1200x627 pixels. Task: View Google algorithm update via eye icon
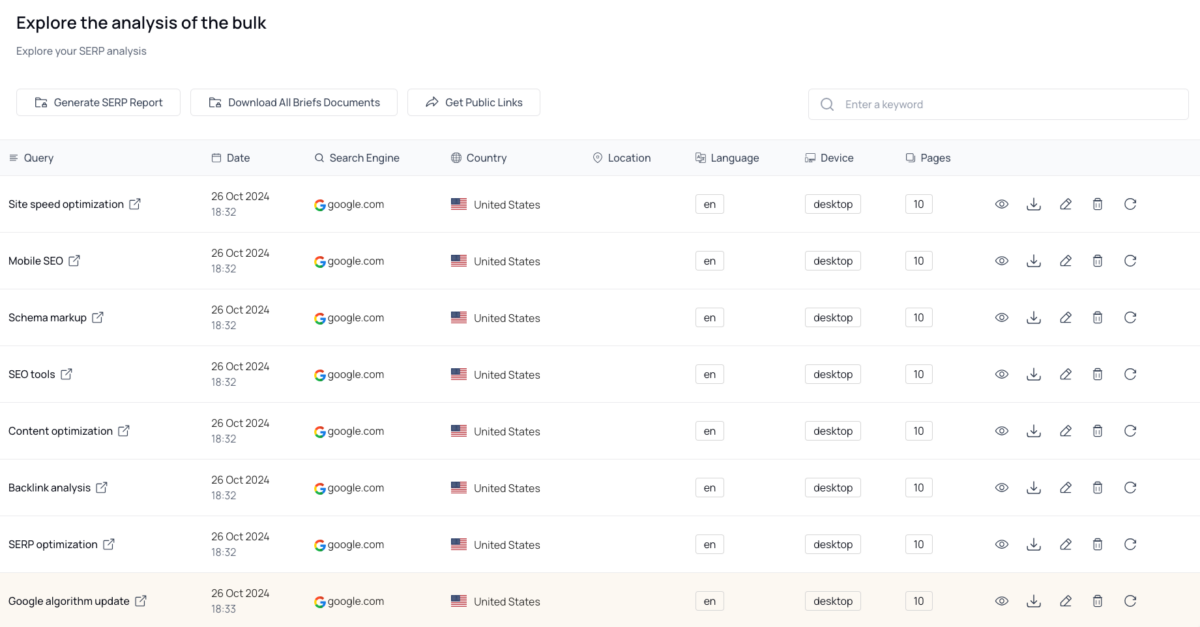pos(1001,601)
